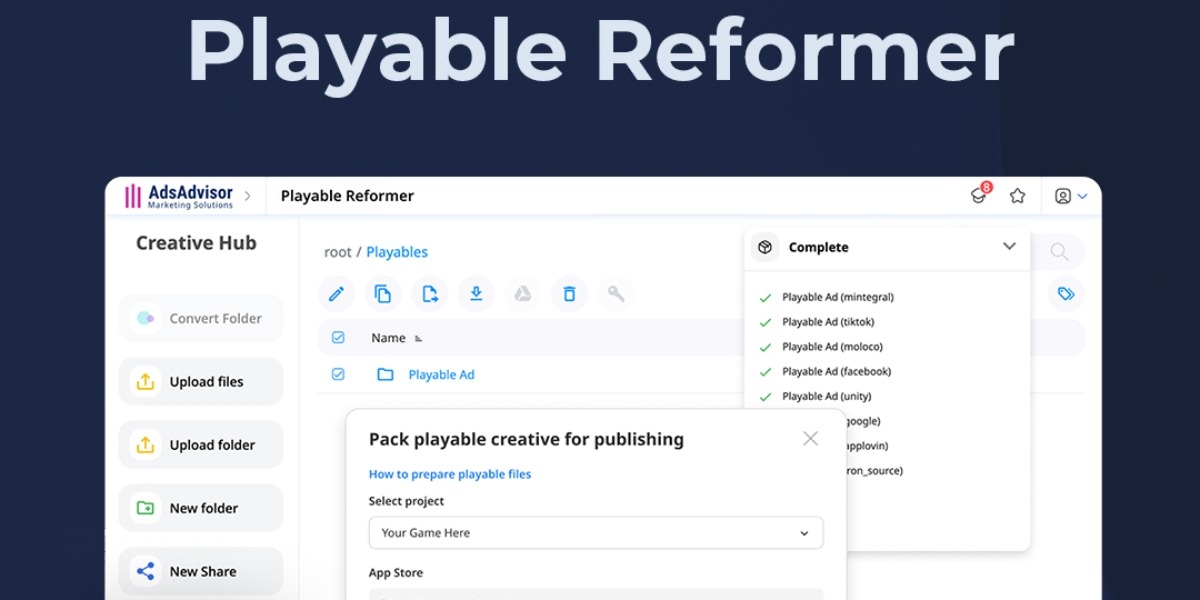Click the New Share button
The image size is (1200, 600).
click(201, 571)
